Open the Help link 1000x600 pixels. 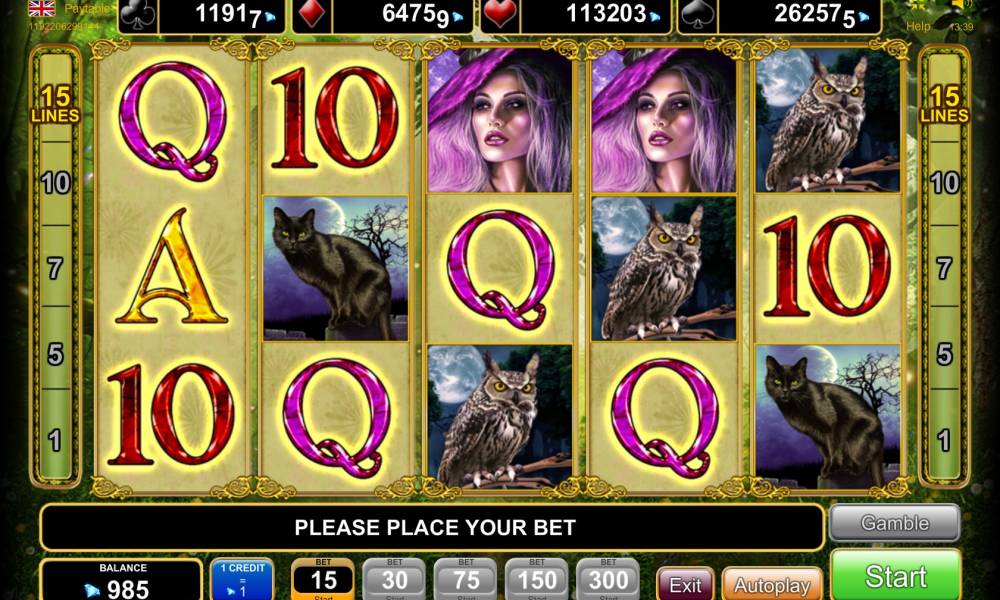pos(918,27)
